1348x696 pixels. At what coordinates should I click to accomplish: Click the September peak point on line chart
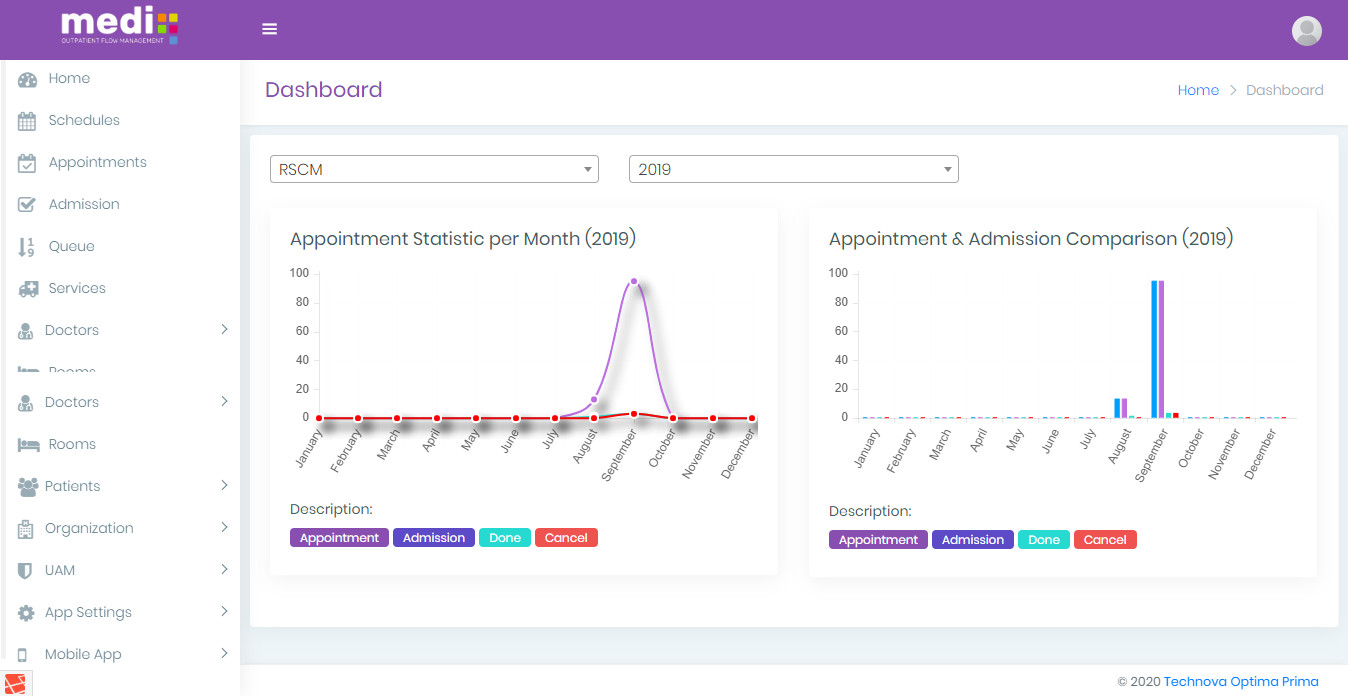click(634, 282)
